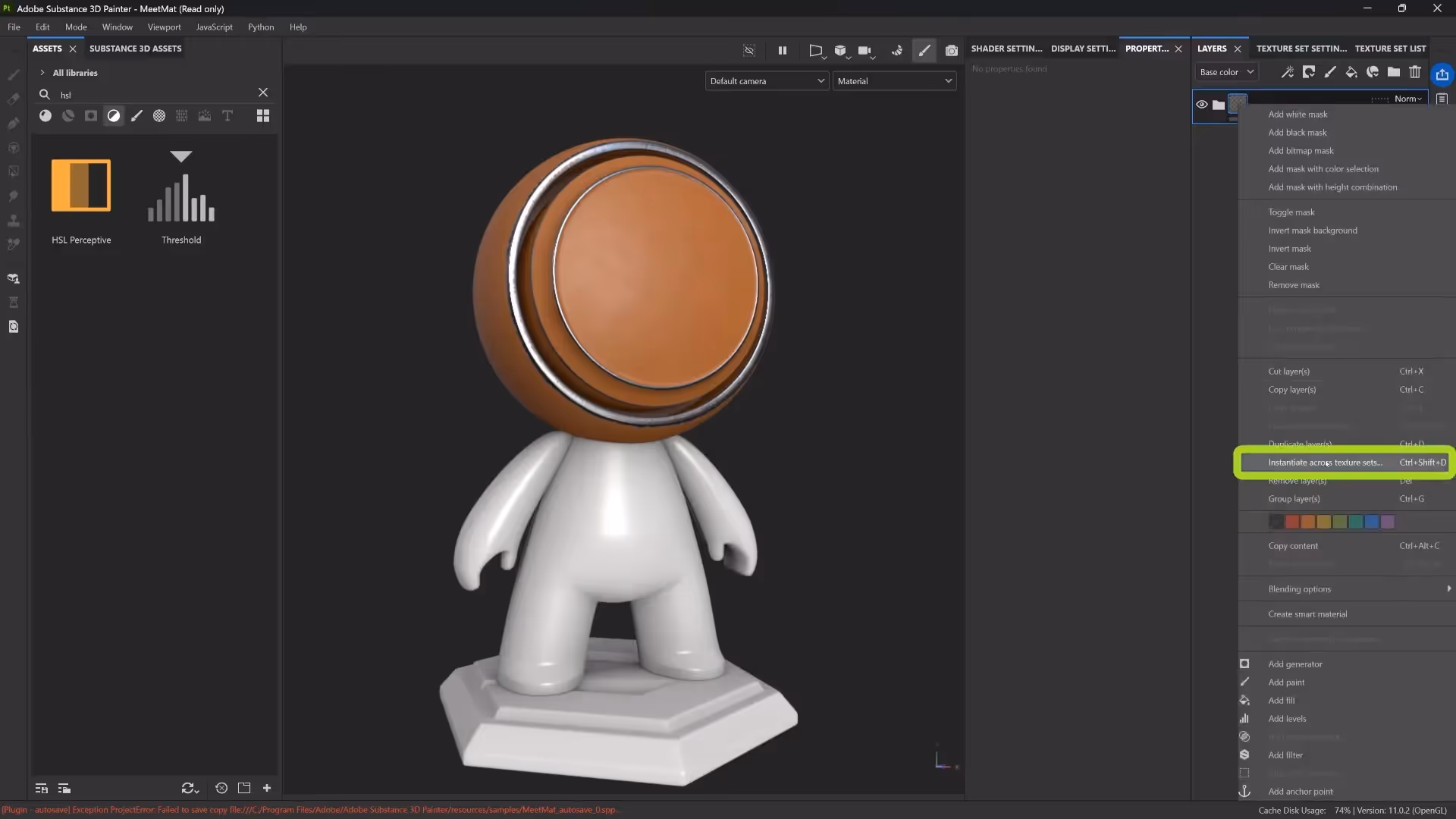The width and height of the screenshot is (1456, 819).
Task: Switch to the Substance 3D Assets tab
Action: (136, 49)
